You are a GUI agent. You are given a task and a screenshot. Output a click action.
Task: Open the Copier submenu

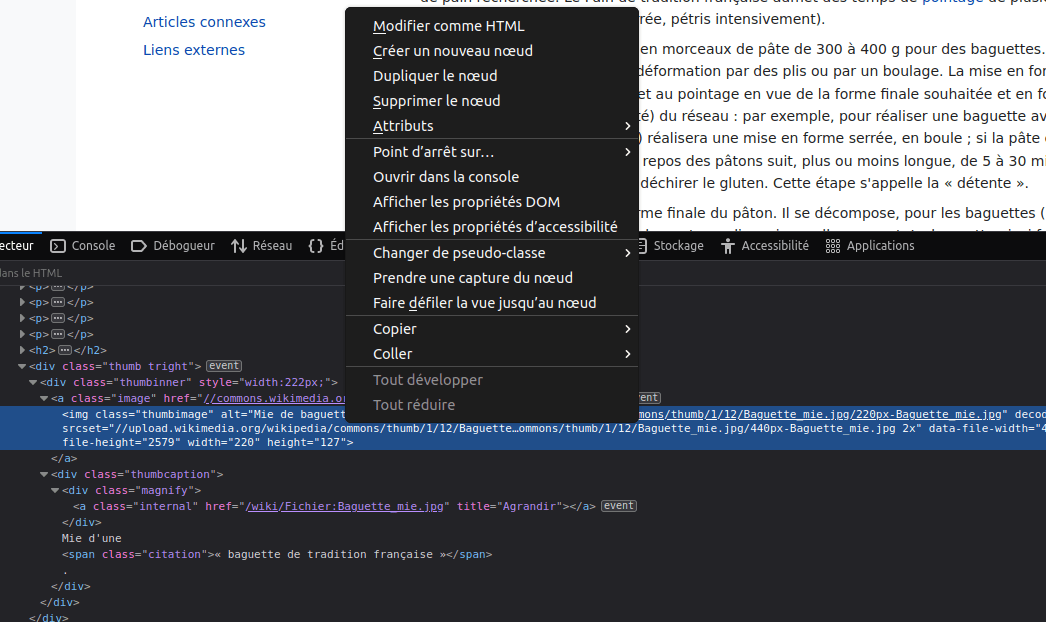pos(492,329)
